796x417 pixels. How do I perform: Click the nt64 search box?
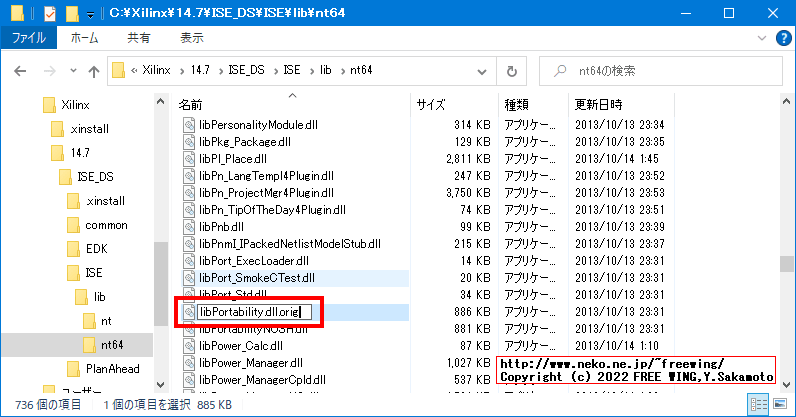[661, 71]
